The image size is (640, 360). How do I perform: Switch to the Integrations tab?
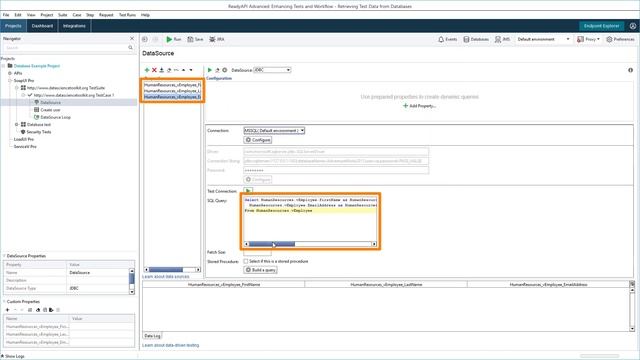[x=74, y=26]
